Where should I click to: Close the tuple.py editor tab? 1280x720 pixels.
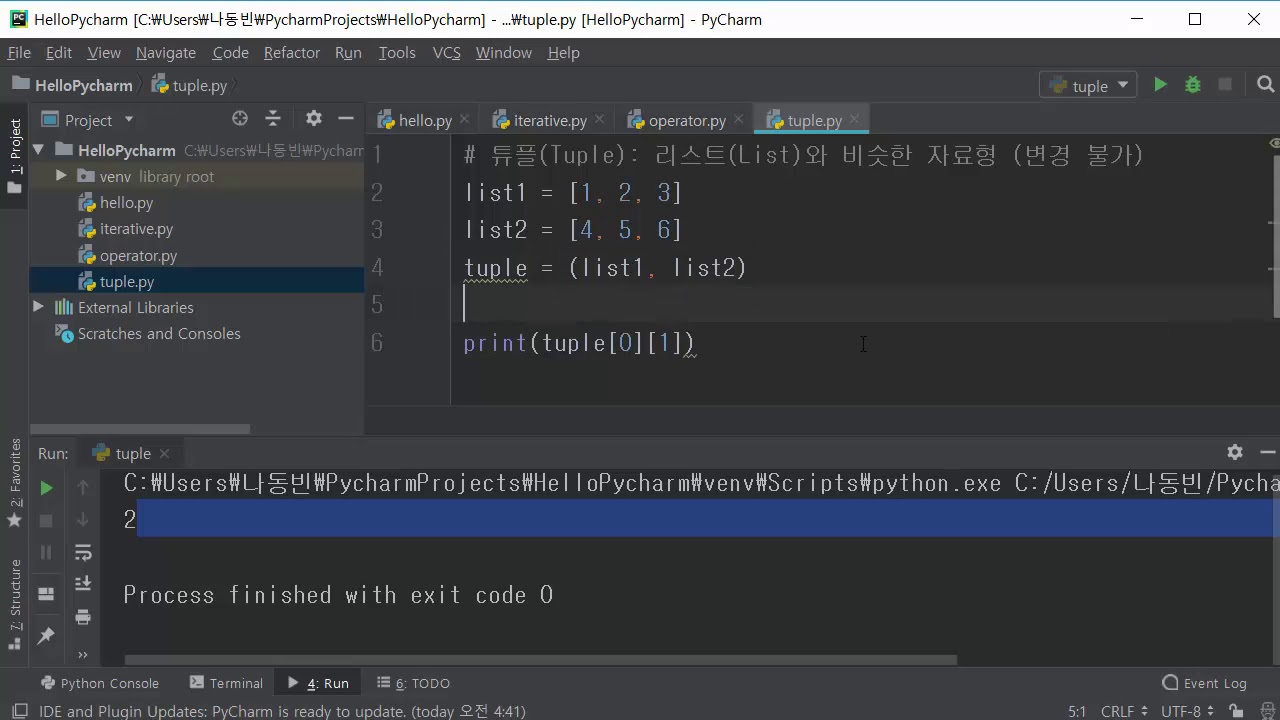point(855,119)
